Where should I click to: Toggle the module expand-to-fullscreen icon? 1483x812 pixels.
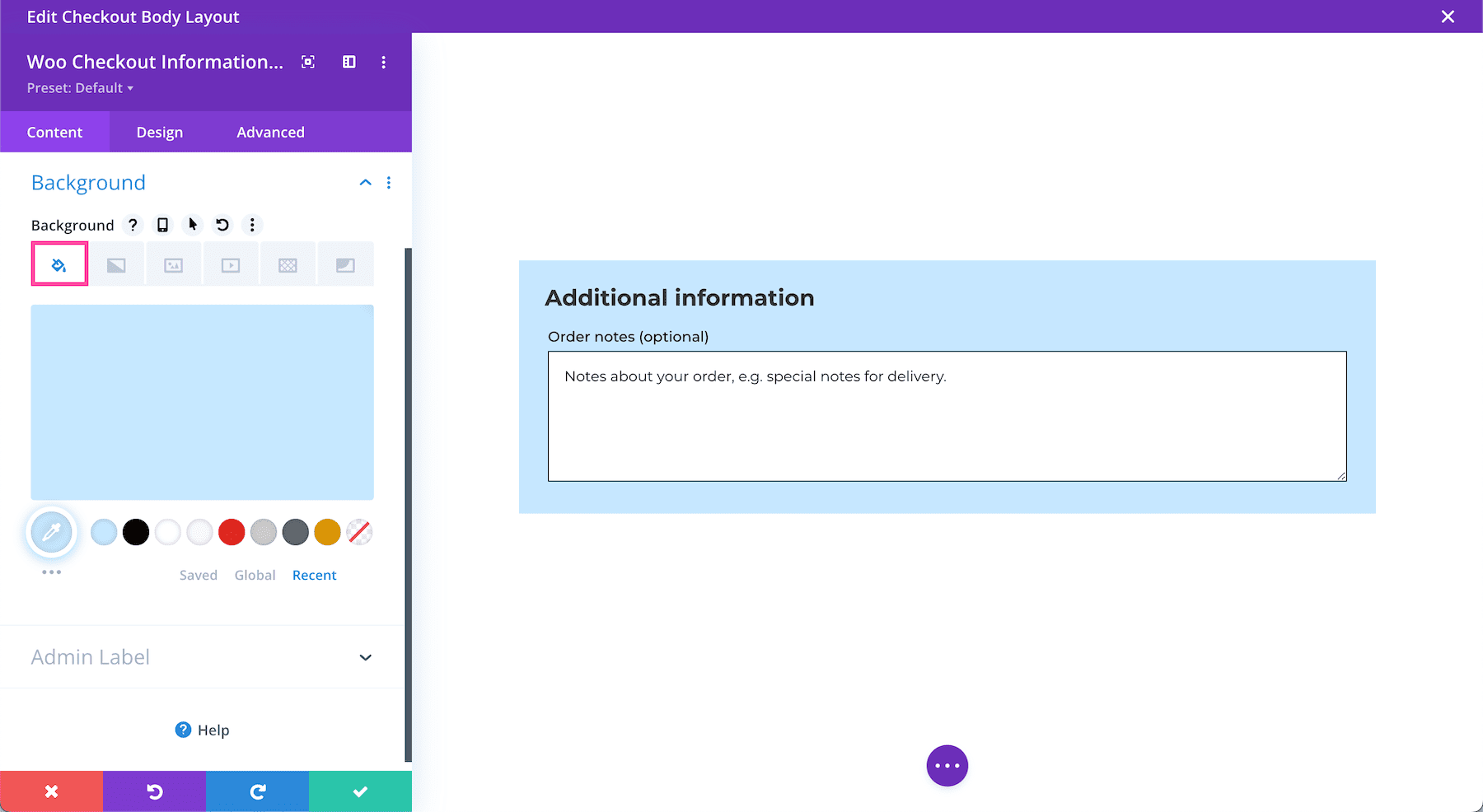tap(308, 62)
